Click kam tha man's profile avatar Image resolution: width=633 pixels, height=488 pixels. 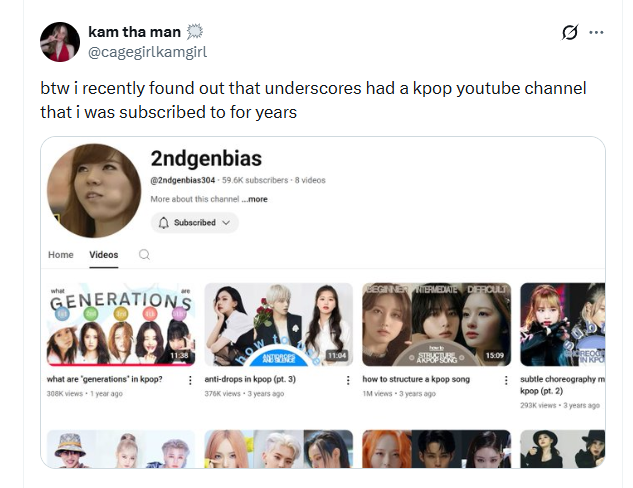click(x=60, y=42)
